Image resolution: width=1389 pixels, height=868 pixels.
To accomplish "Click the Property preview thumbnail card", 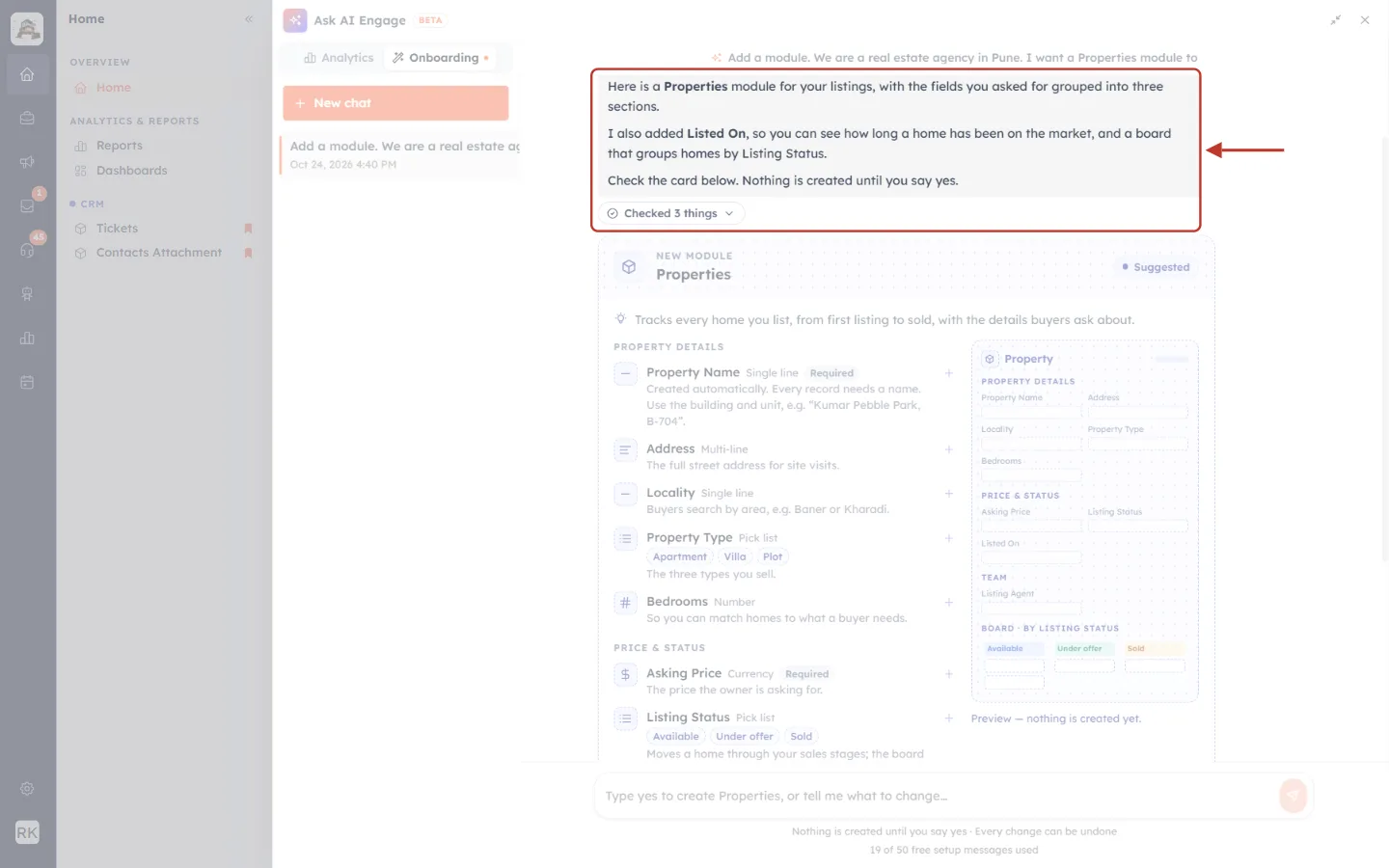I will click(x=1084, y=521).
